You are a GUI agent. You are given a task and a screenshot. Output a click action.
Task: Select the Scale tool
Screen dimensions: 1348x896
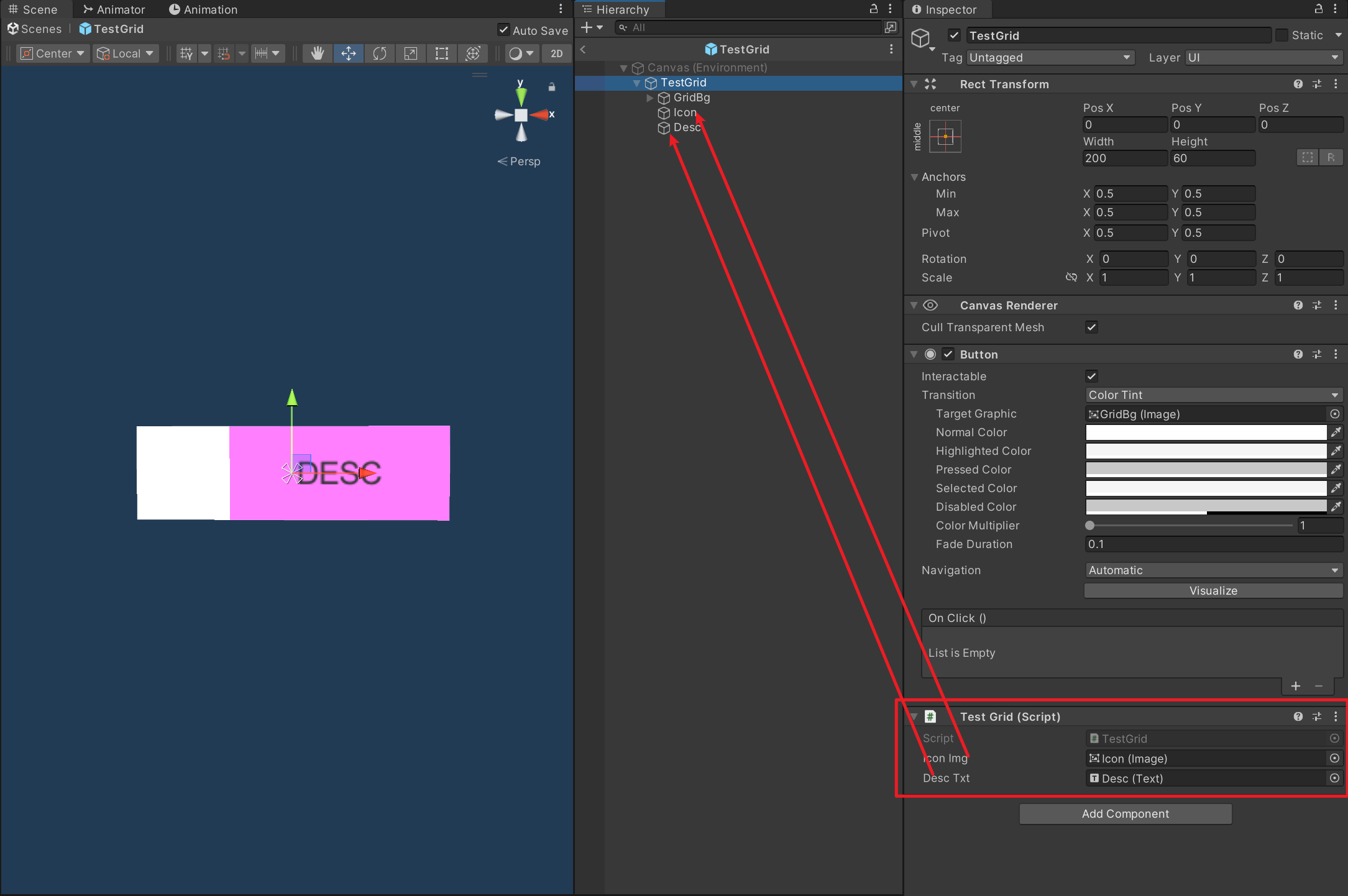coord(410,54)
